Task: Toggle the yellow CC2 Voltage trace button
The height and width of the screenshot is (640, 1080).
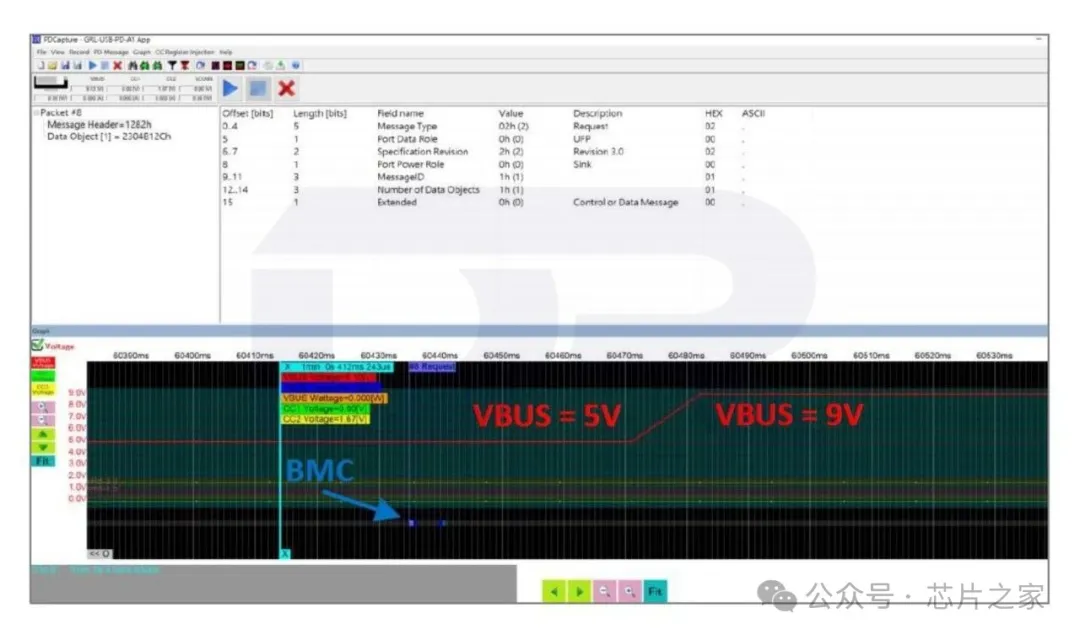Action: click(x=44, y=390)
